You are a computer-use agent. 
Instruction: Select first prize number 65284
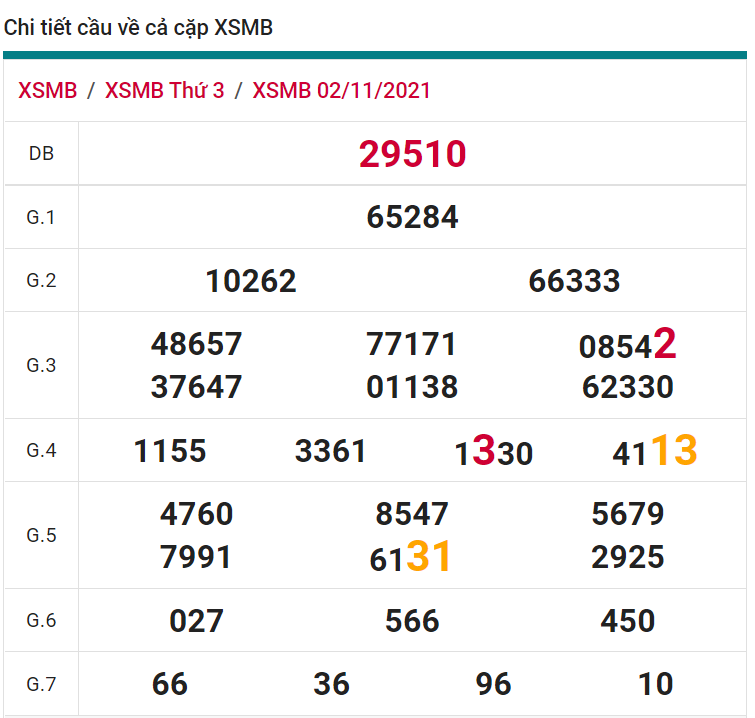click(x=412, y=217)
